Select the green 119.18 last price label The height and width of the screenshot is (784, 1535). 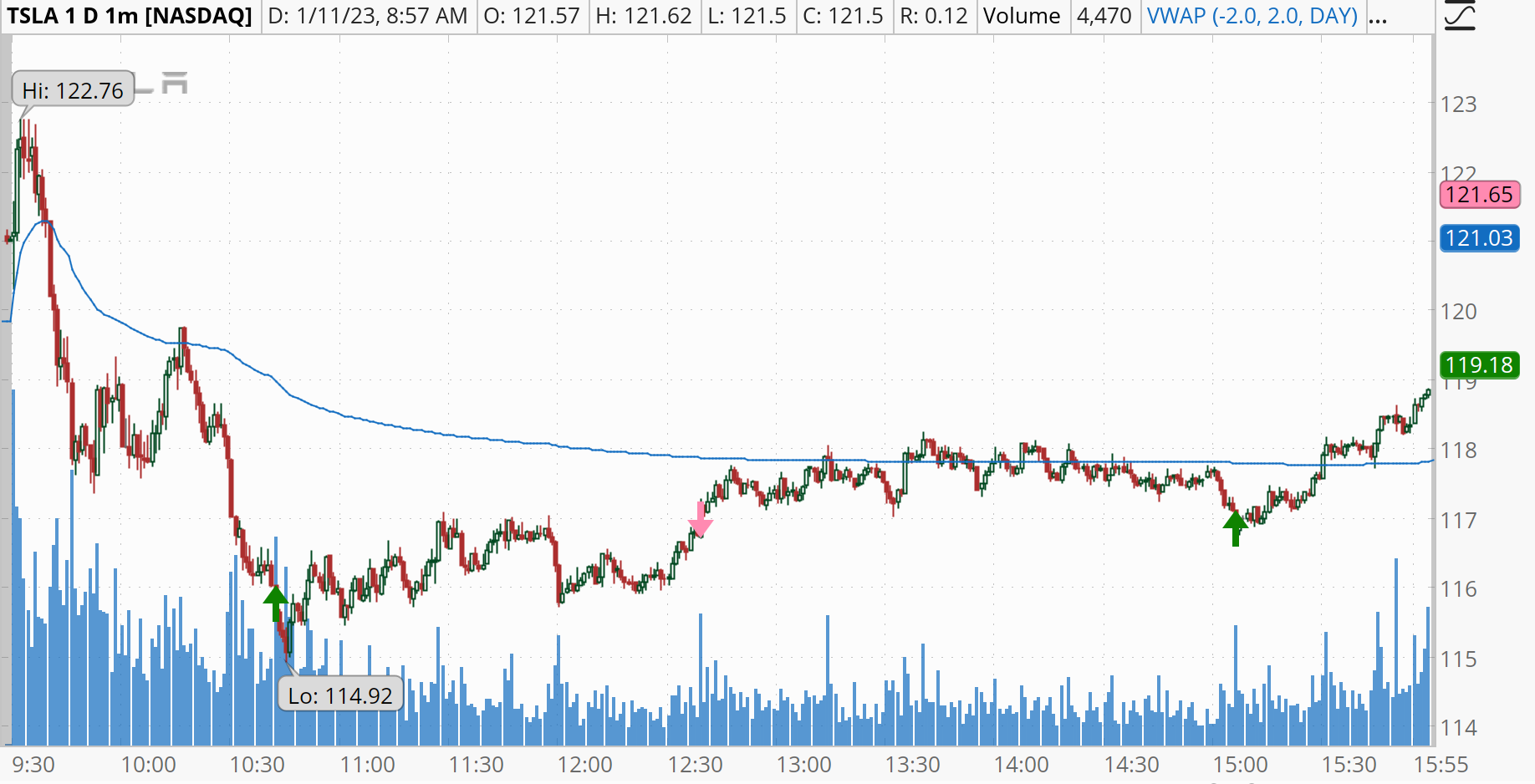click(x=1479, y=365)
